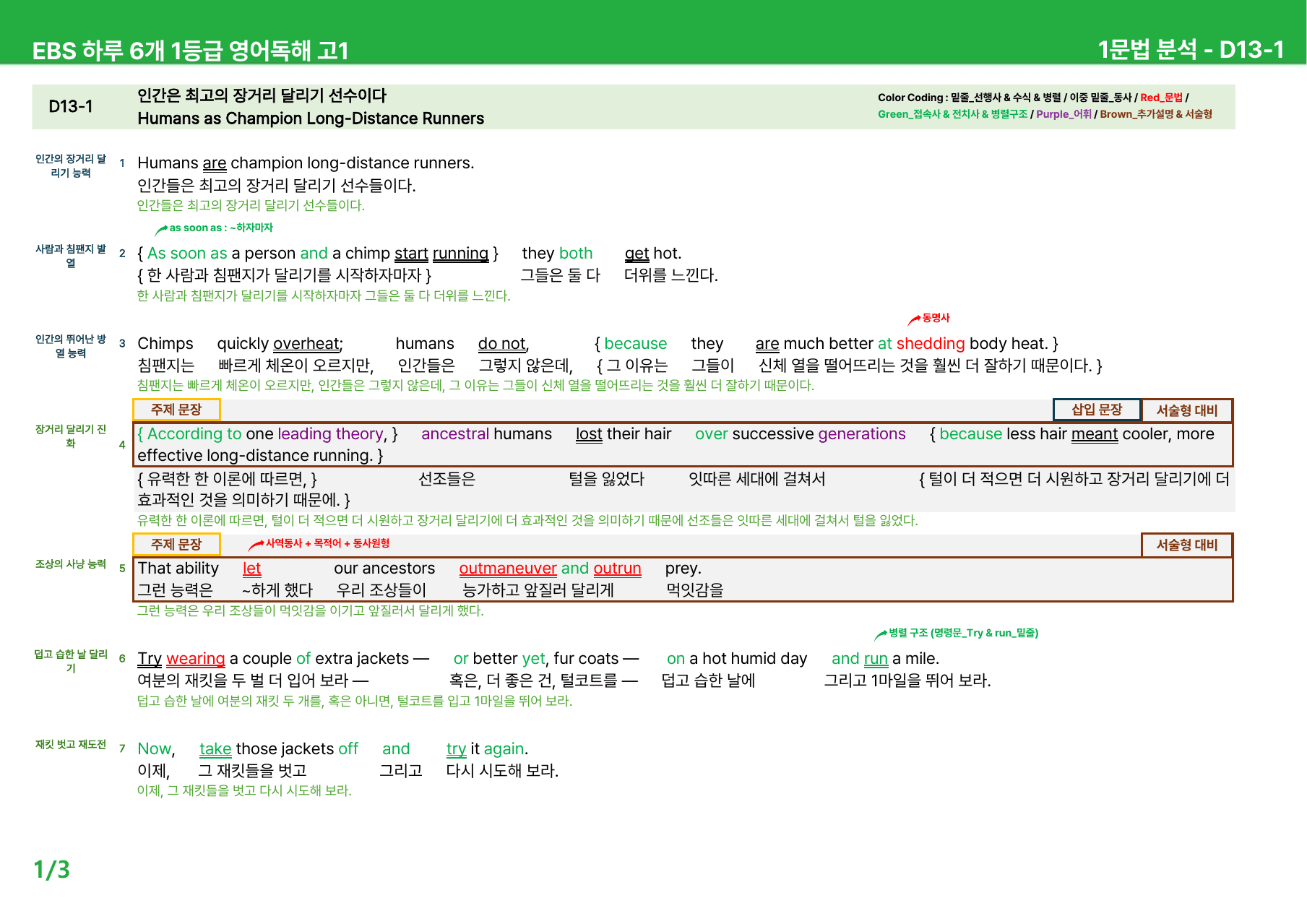Click the underlined 'Try' in sentence 6
The width and height of the screenshot is (1307, 924).
coord(150,659)
